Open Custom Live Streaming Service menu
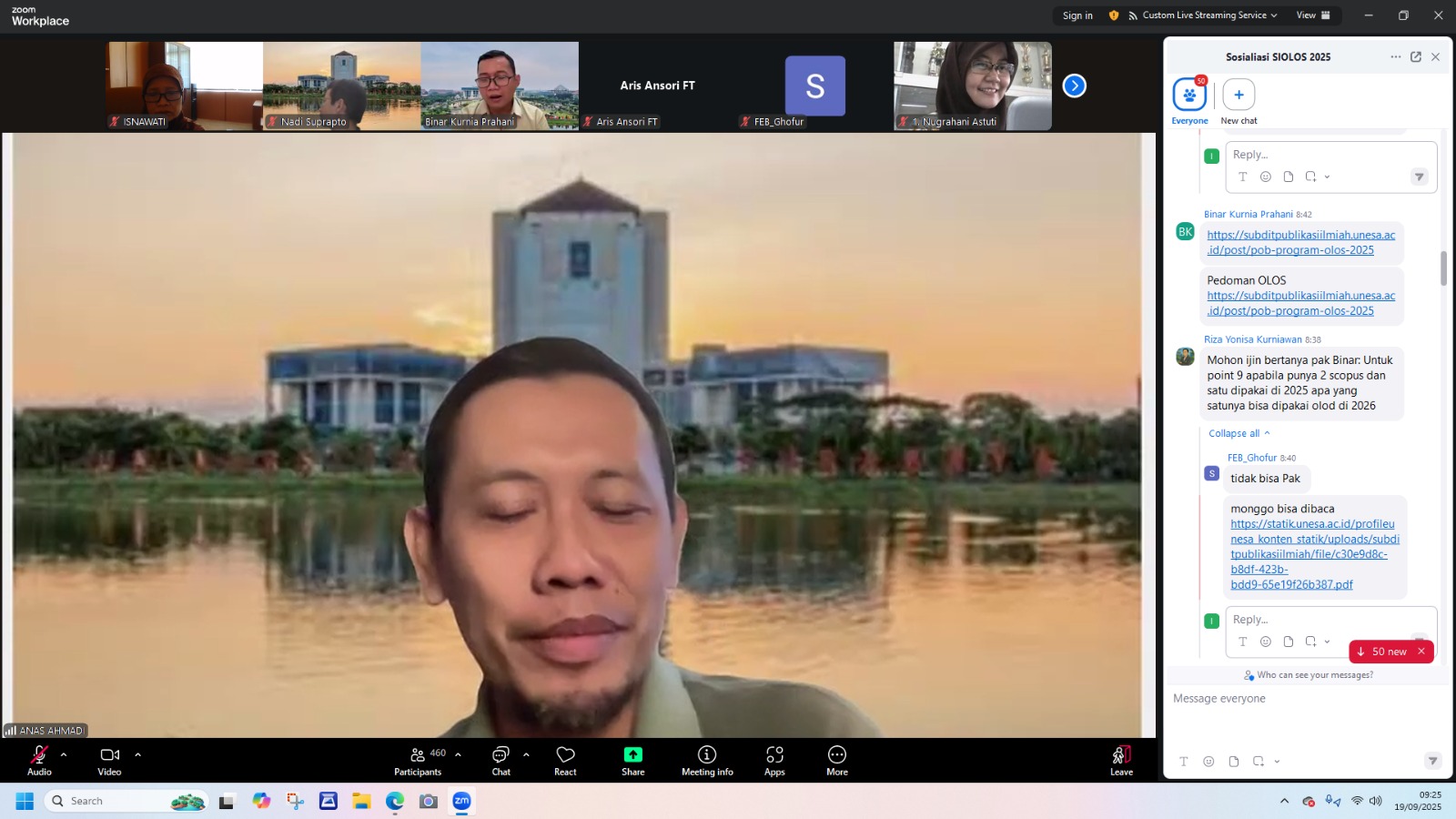 click(1203, 15)
